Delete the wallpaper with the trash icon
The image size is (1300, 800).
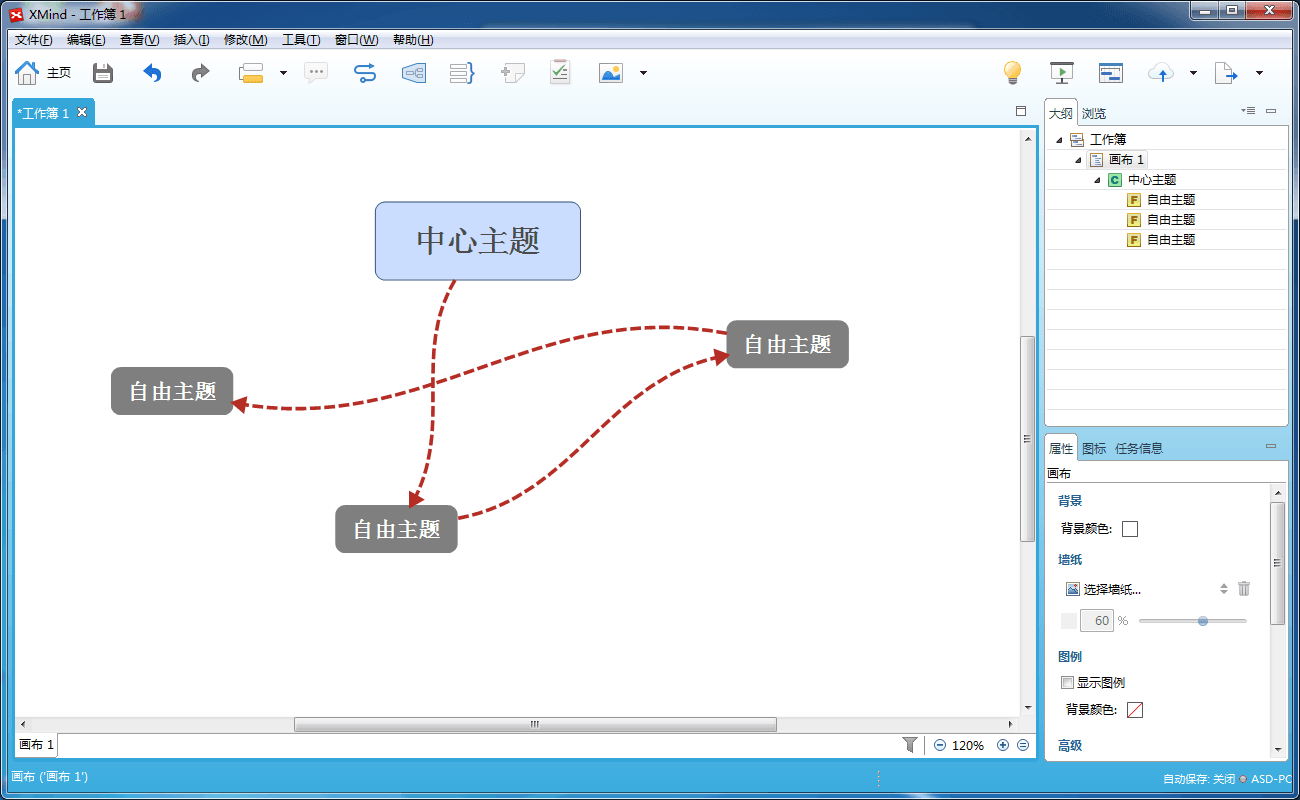point(1244,588)
